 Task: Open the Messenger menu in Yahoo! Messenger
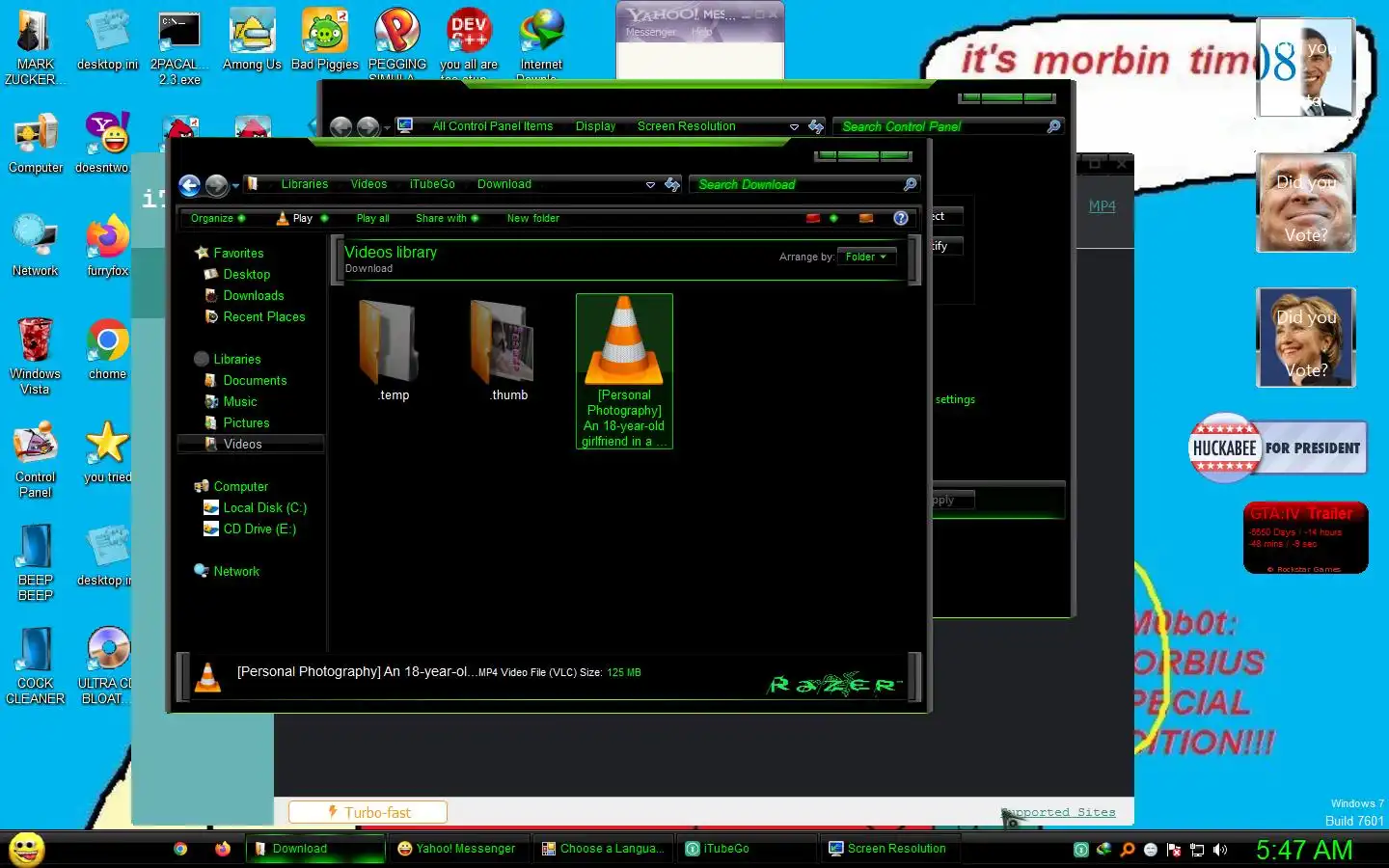(651, 32)
